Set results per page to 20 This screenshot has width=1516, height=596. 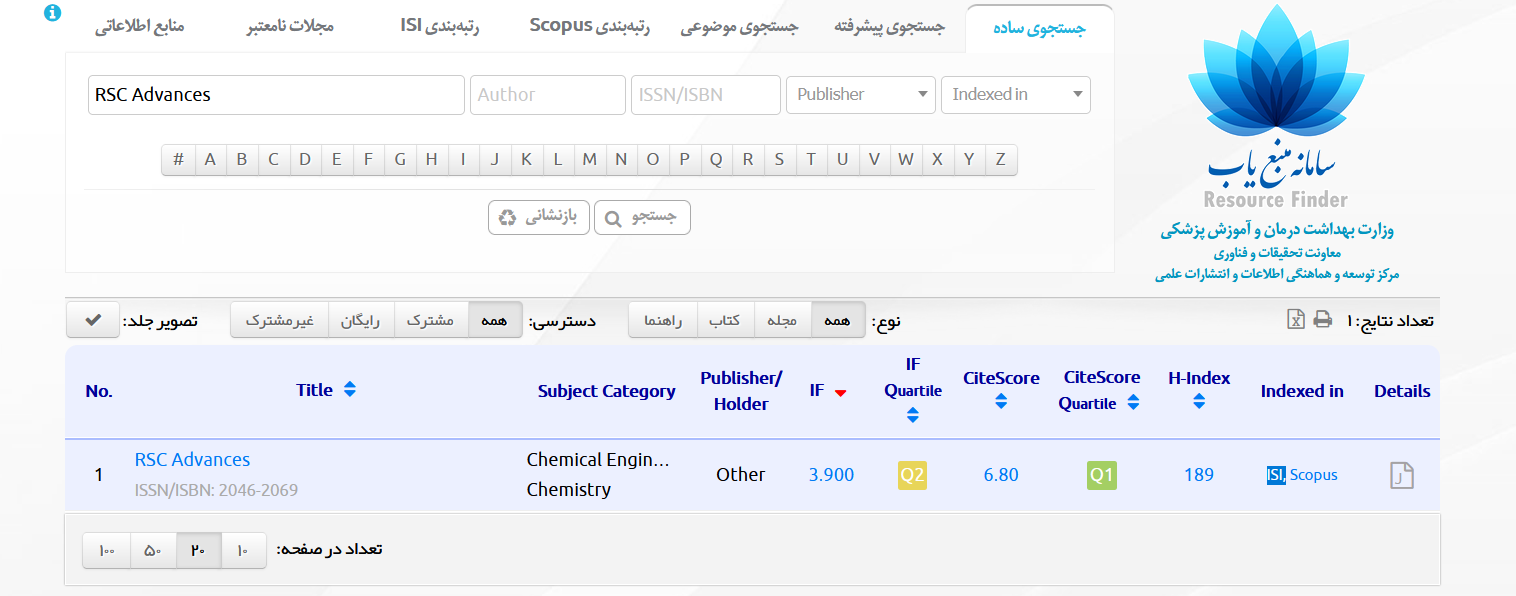pos(198,550)
